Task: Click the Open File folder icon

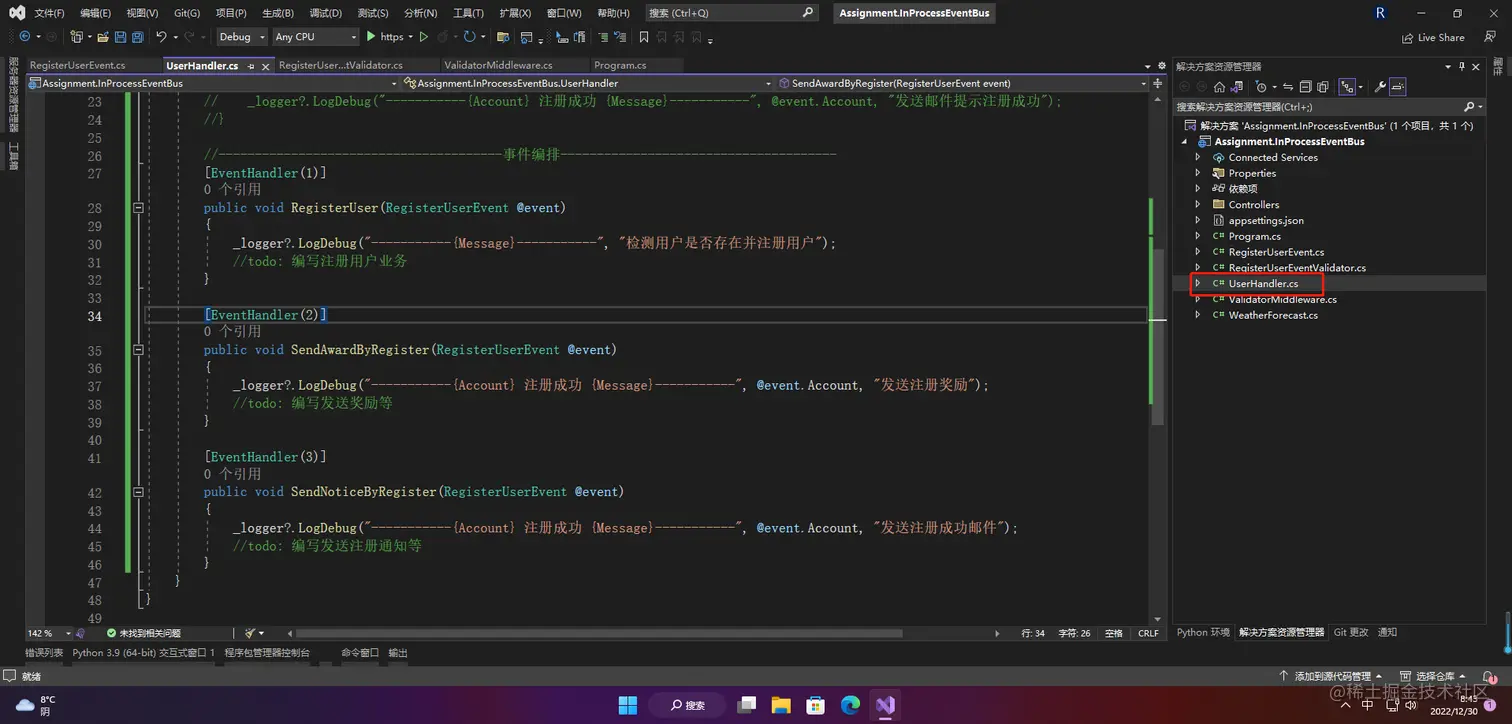Action: click(102, 37)
